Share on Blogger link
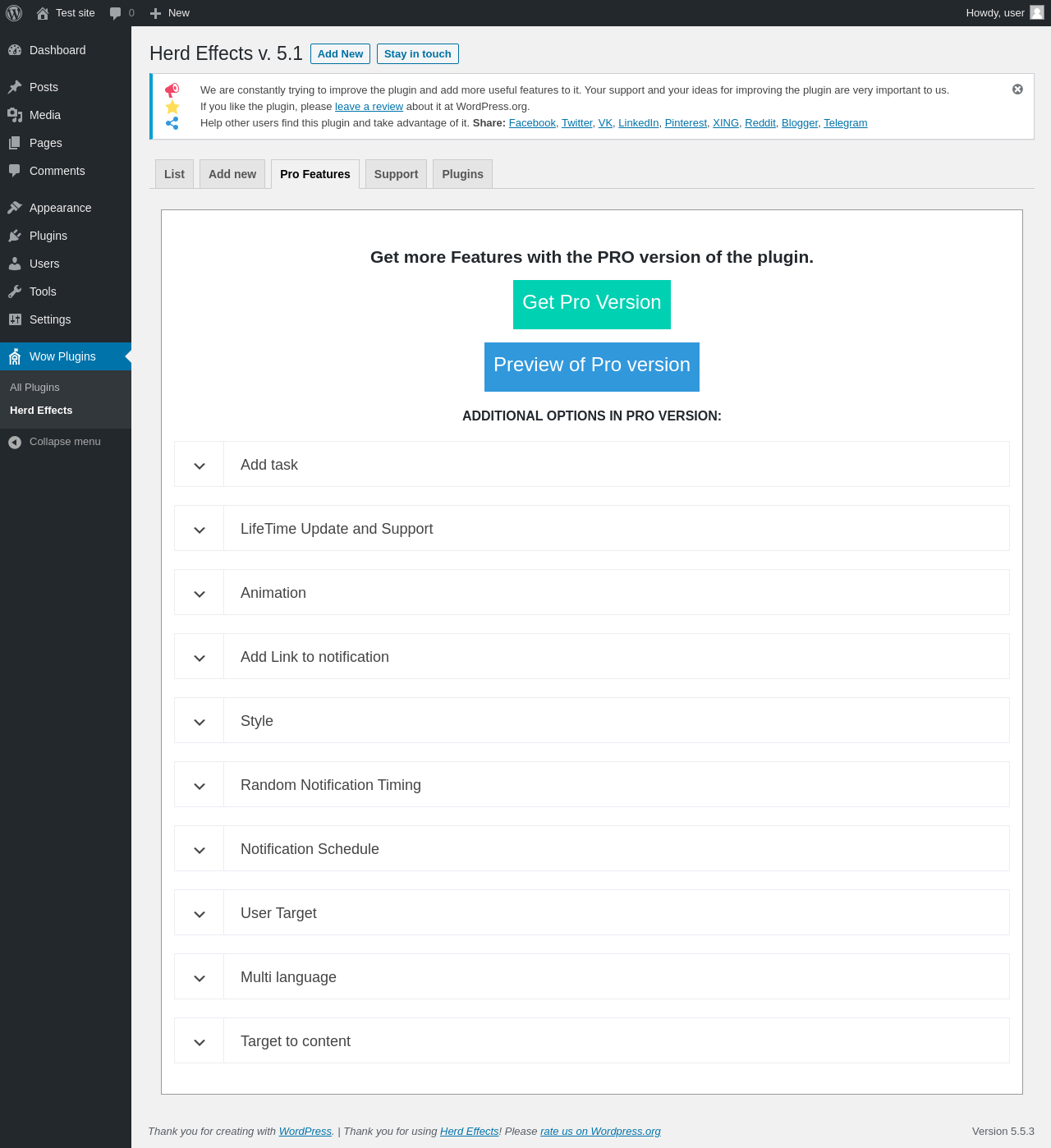 tap(800, 123)
